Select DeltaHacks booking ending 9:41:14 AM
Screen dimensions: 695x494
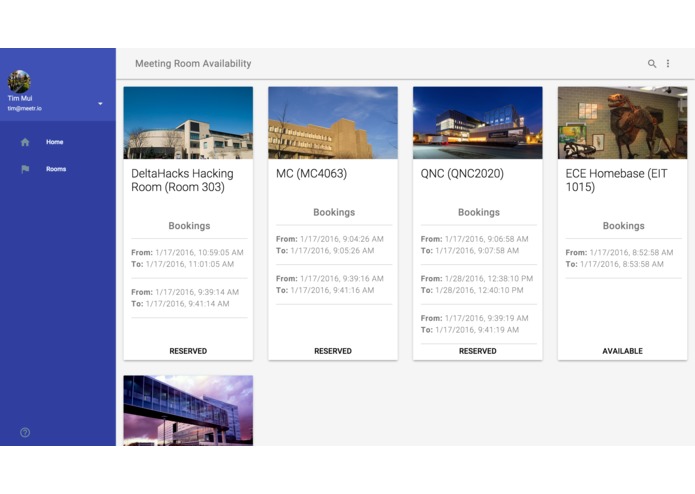pos(180,303)
